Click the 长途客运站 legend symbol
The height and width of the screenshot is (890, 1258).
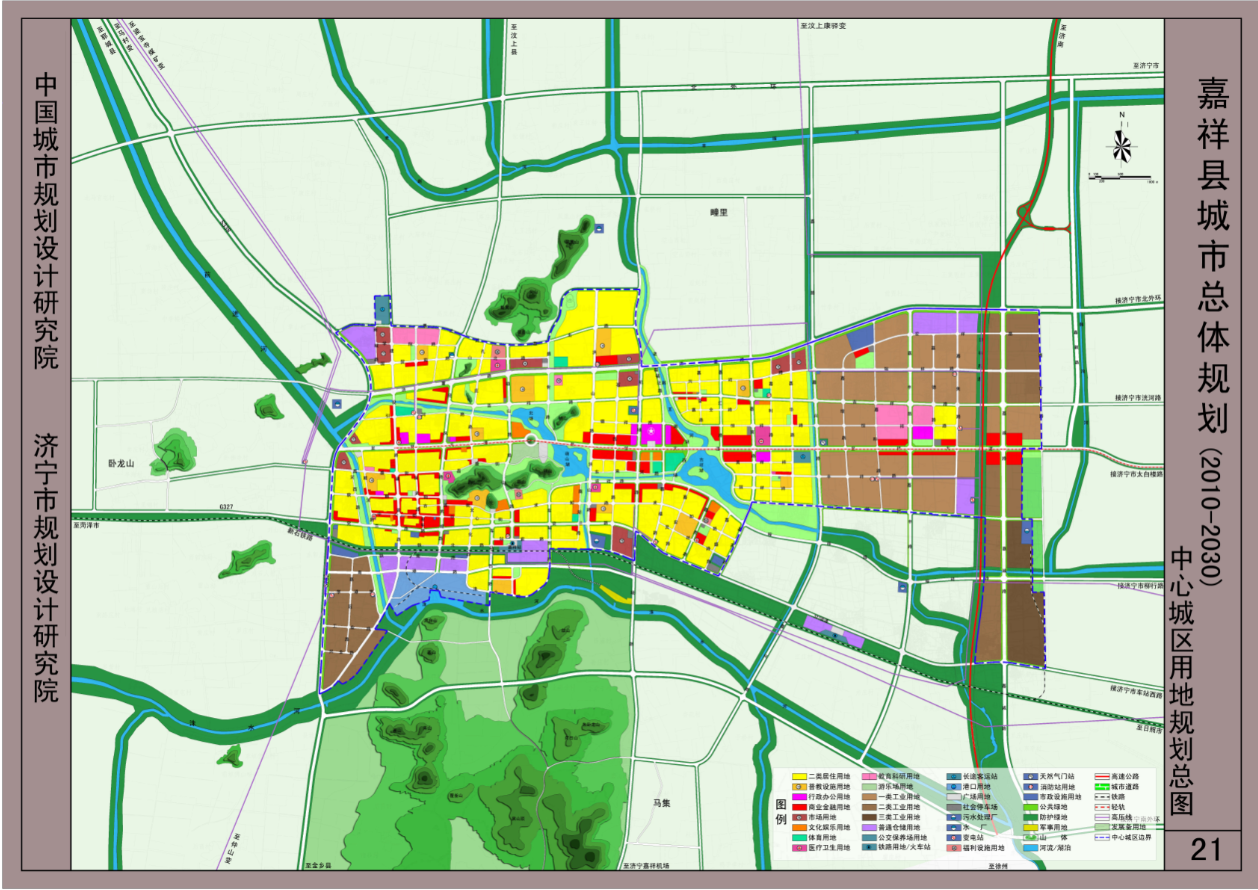tap(953, 776)
